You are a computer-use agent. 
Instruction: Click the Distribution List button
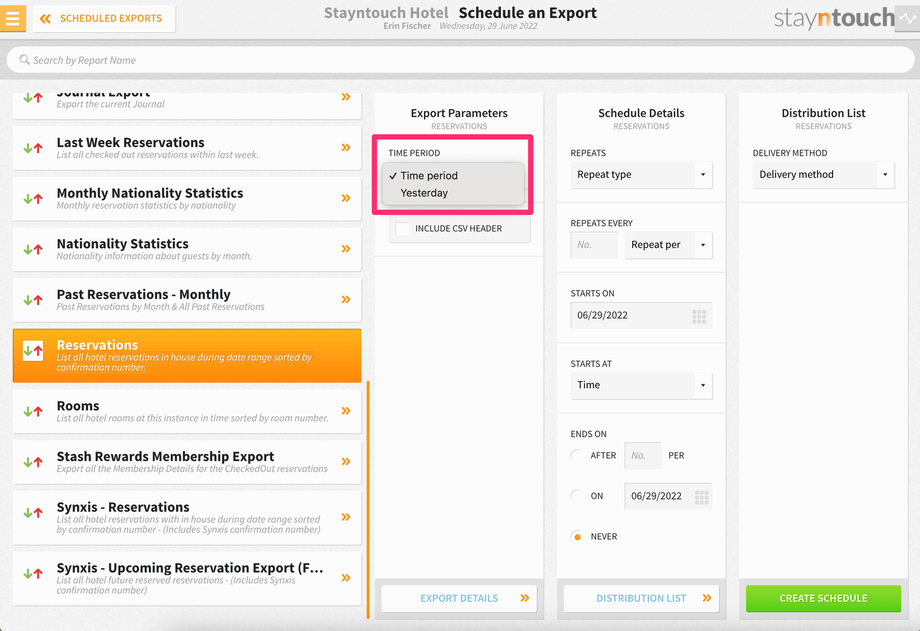(641, 598)
